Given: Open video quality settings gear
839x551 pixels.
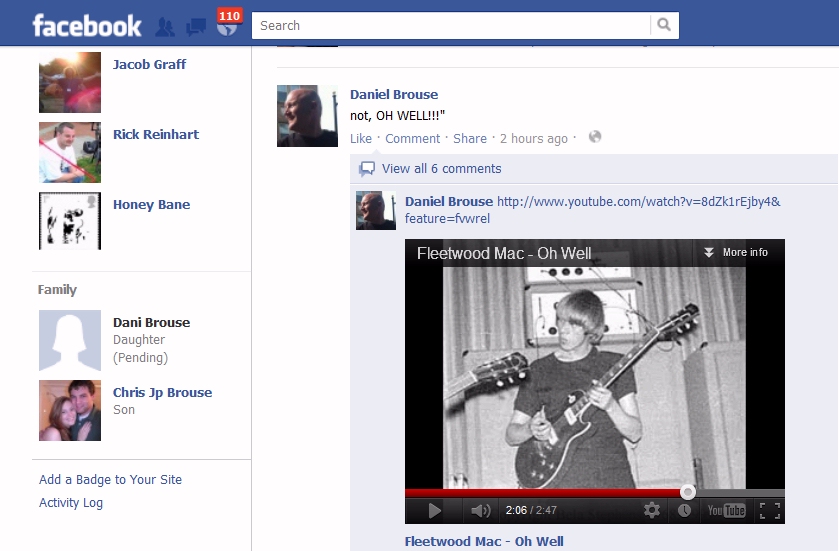Looking at the screenshot, I should pyautogui.click(x=652, y=510).
